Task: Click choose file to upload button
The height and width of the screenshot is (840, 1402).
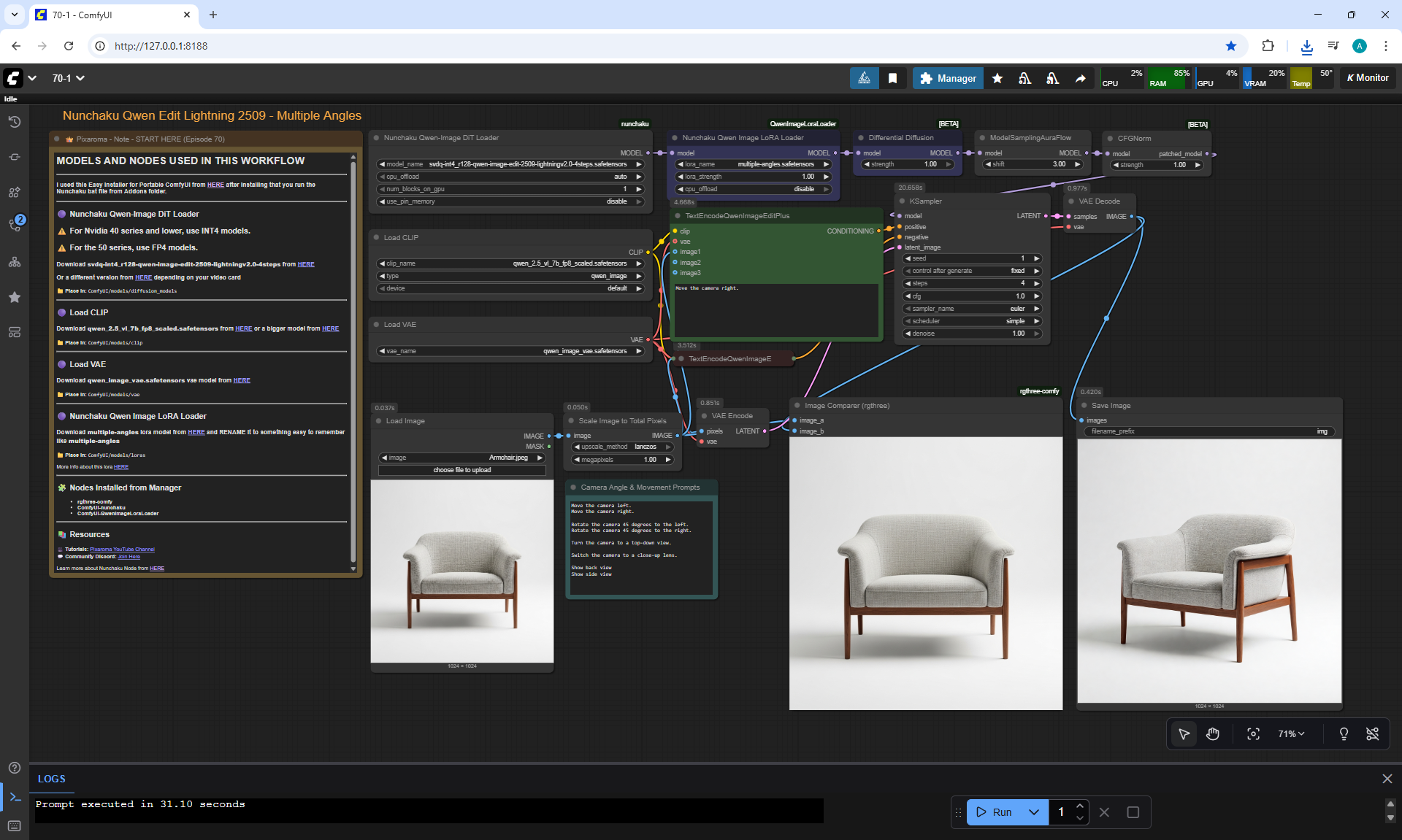Action: (x=461, y=470)
